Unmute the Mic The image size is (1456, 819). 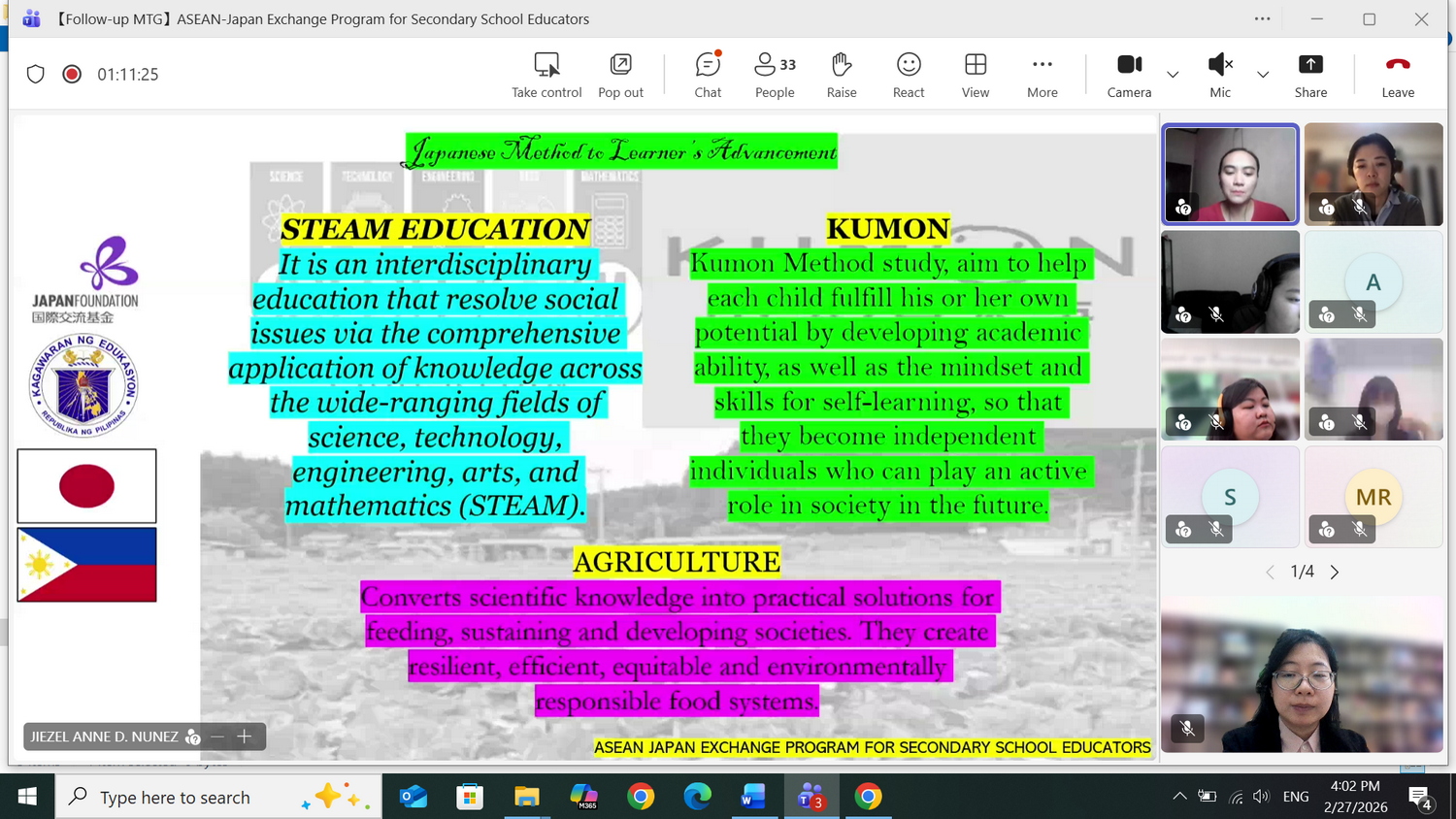pyautogui.click(x=1219, y=75)
